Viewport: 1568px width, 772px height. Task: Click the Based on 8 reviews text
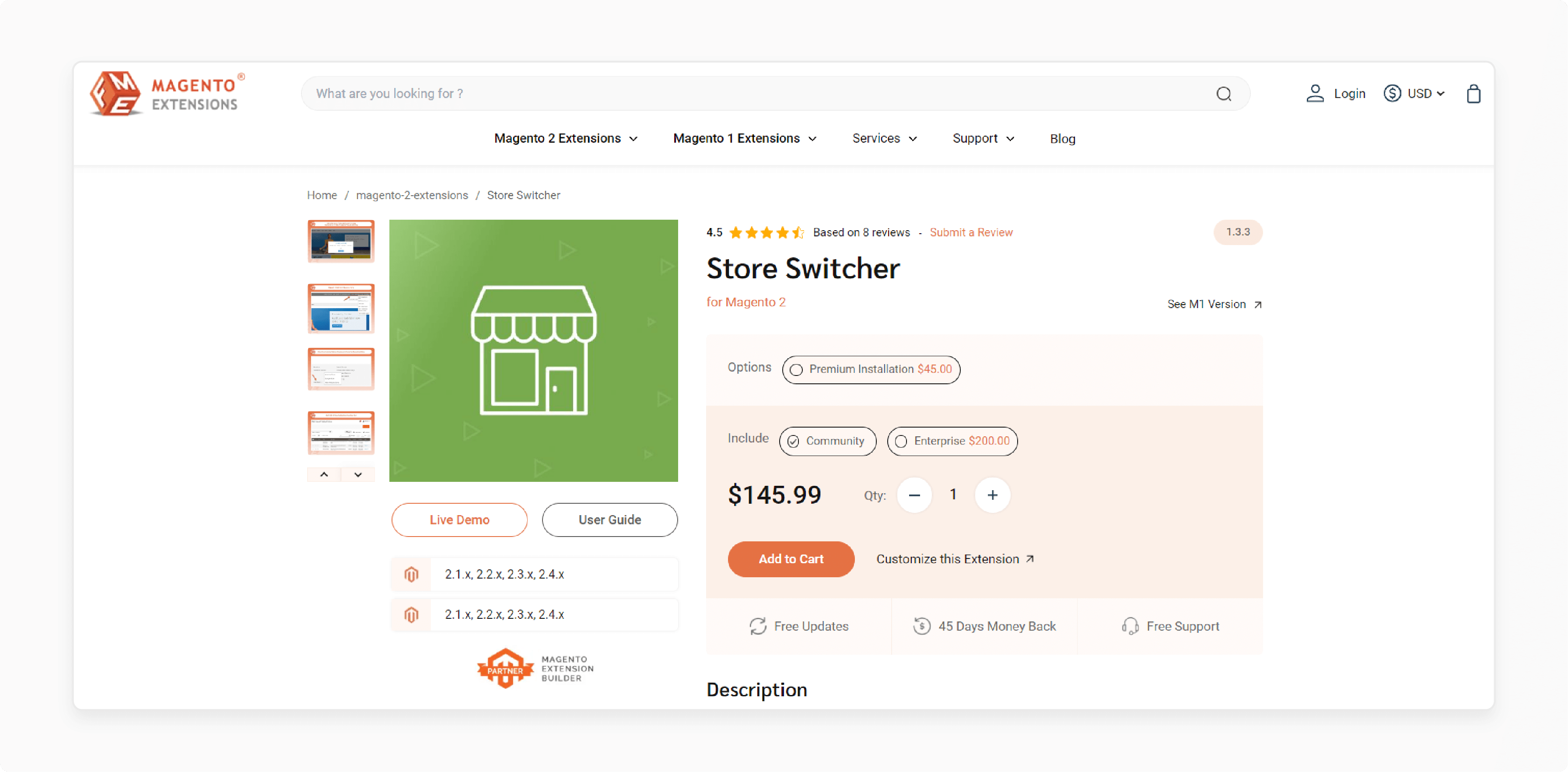(861, 232)
